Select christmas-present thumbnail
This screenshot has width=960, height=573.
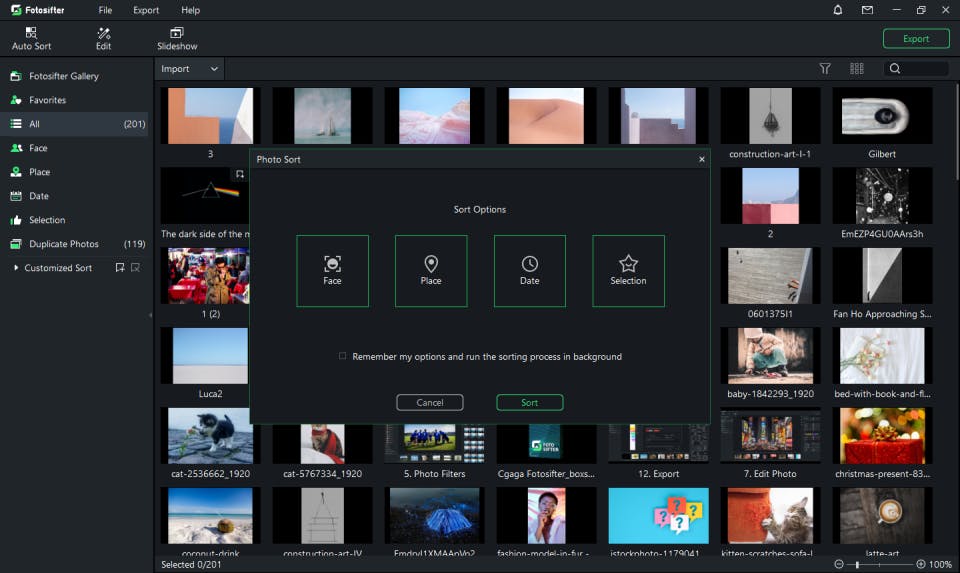882,436
